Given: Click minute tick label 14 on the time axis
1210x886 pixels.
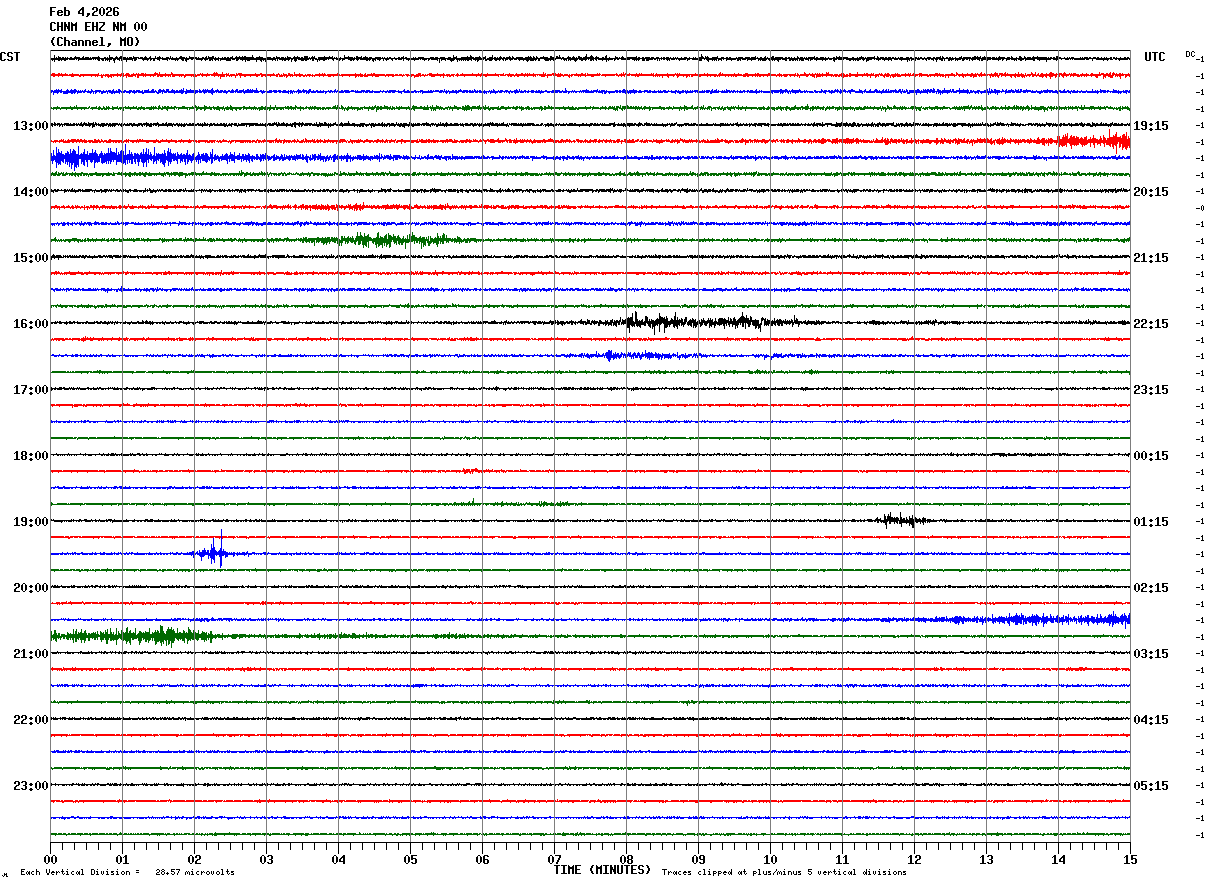Looking at the screenshot, I should (1058, 860).
